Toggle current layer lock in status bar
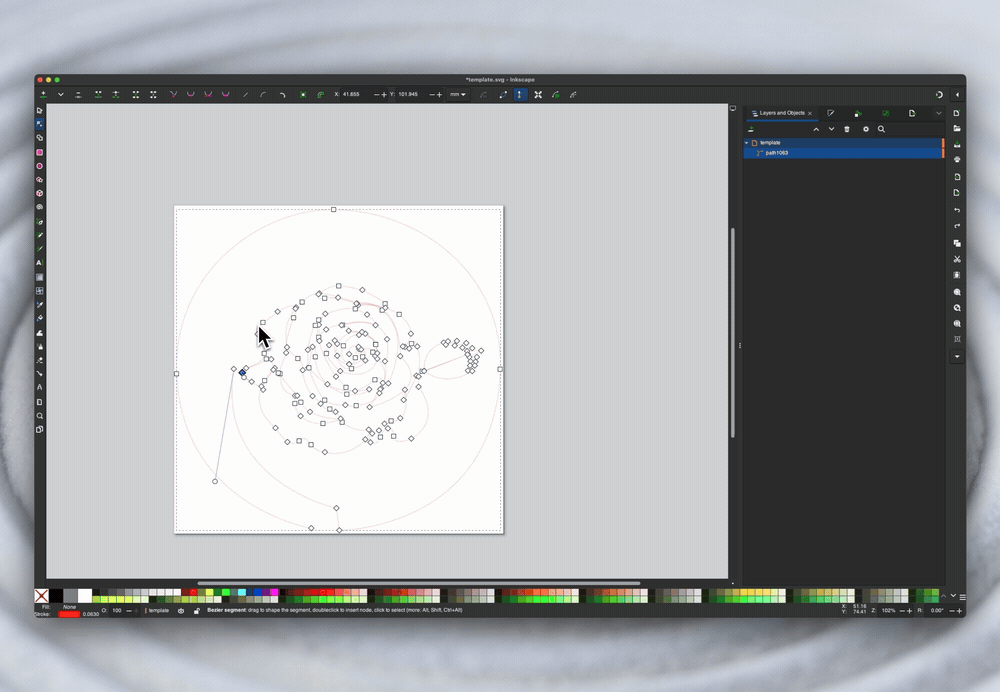This screenshot has width=1000, height=692. (196, 611)
